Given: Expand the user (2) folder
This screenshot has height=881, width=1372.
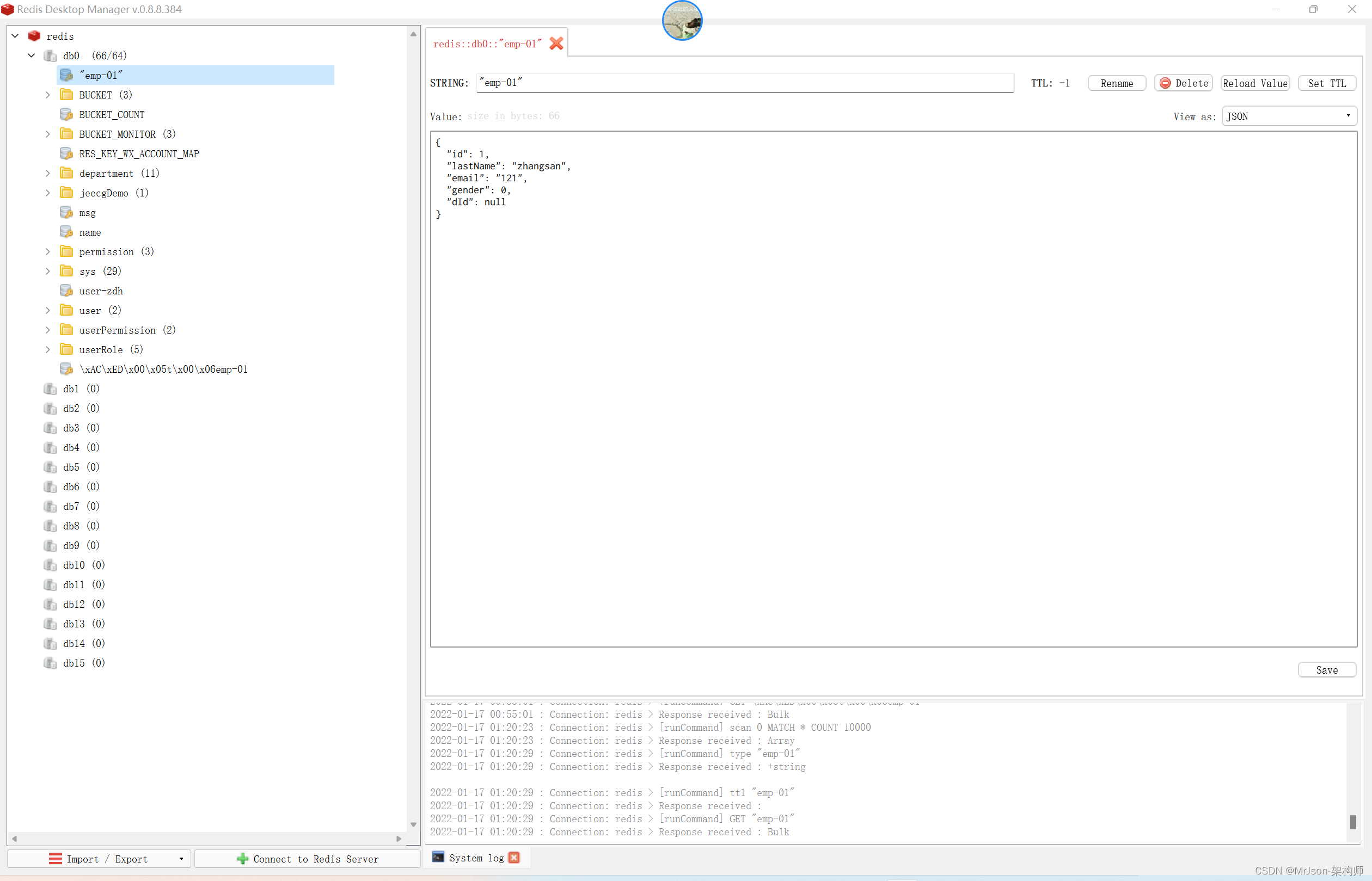Looking at the screenshot, I should 48,311.
